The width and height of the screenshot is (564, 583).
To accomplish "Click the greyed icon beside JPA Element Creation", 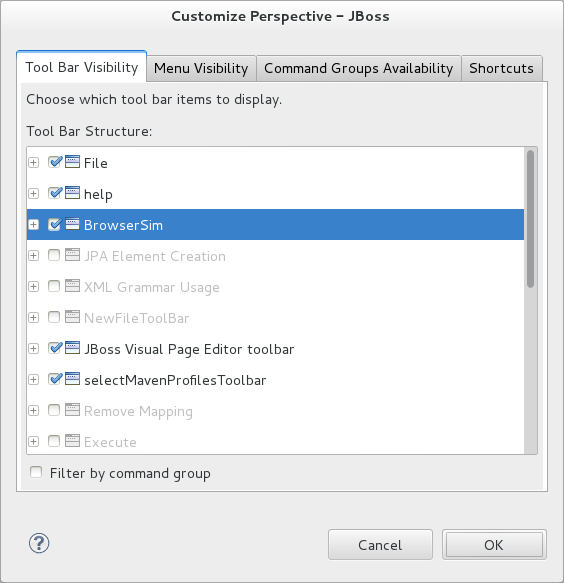I will tap(72, 255).
